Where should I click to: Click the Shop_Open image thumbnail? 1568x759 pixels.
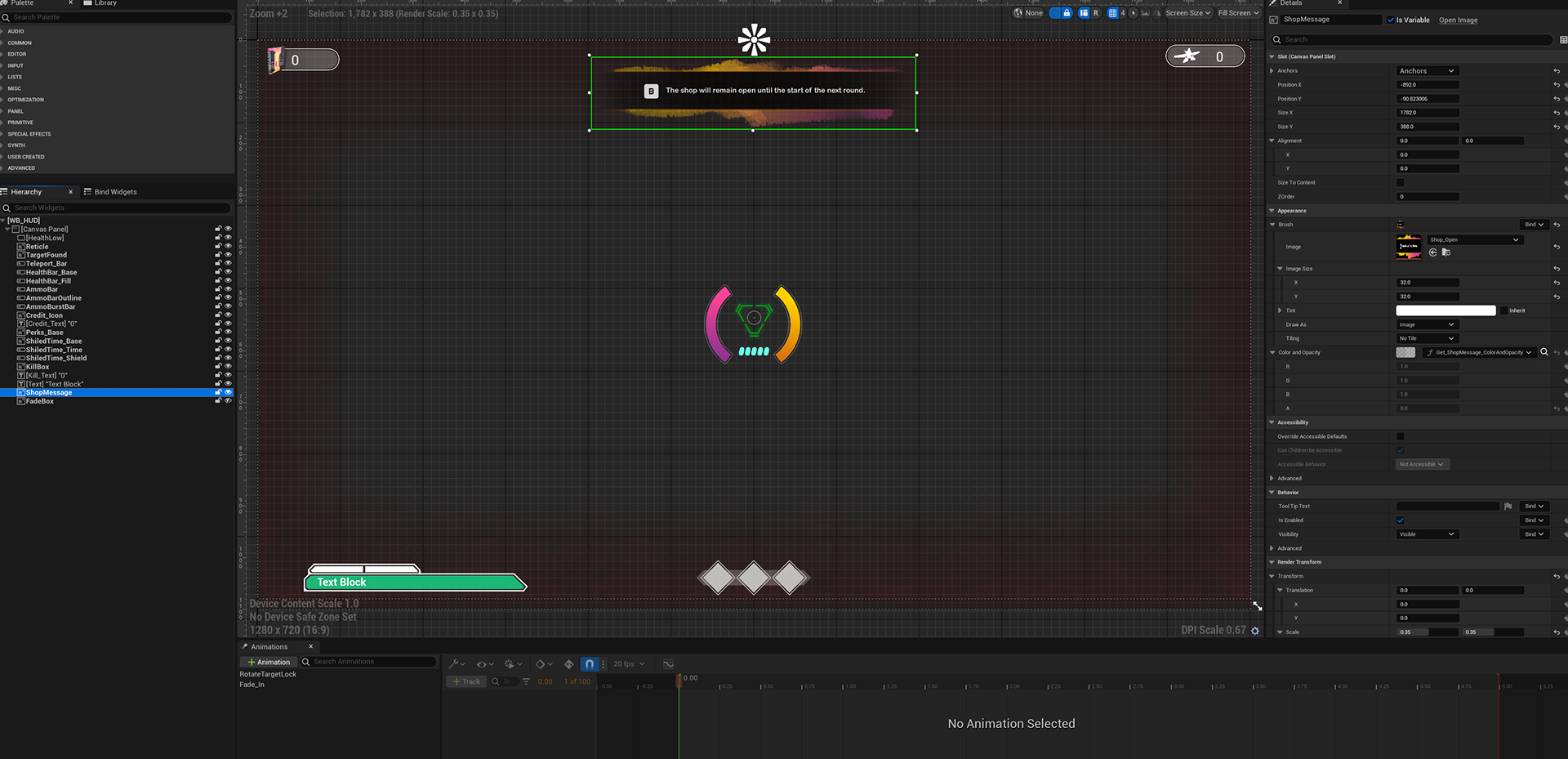(1409, 247)
